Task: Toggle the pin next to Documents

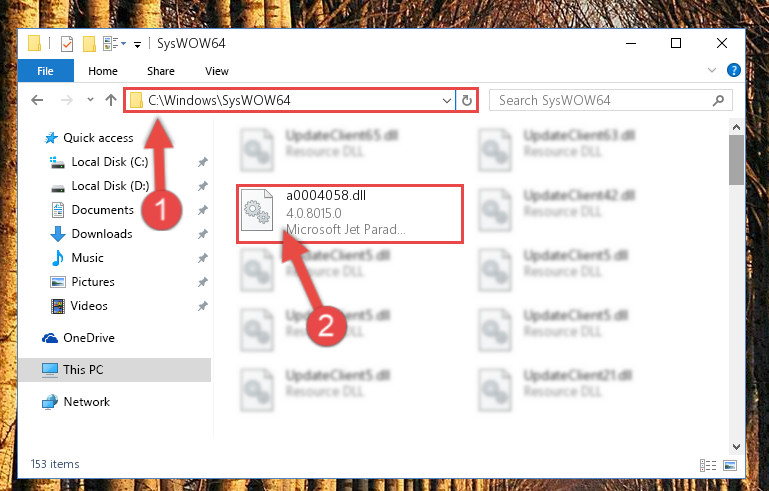Action: tap(203, 210)
